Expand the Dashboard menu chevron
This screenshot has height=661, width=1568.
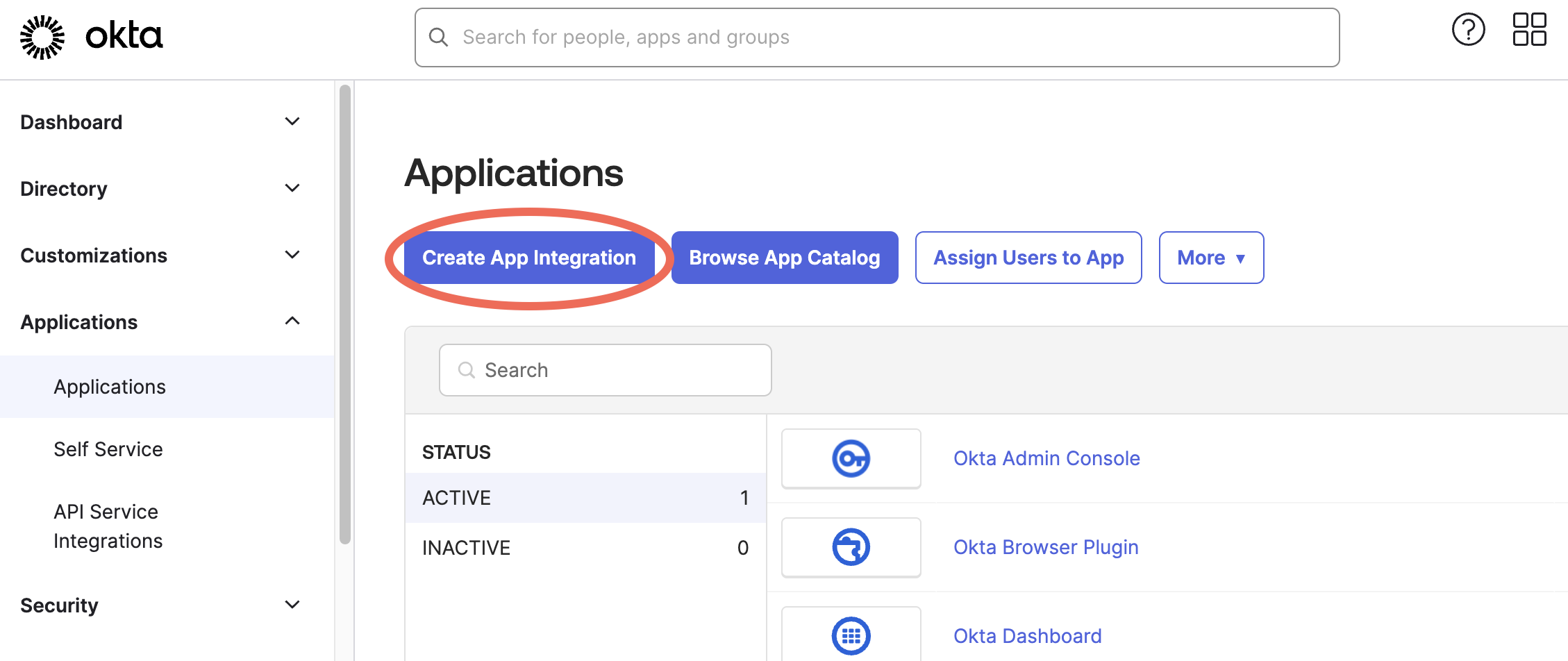click(292, 122)
